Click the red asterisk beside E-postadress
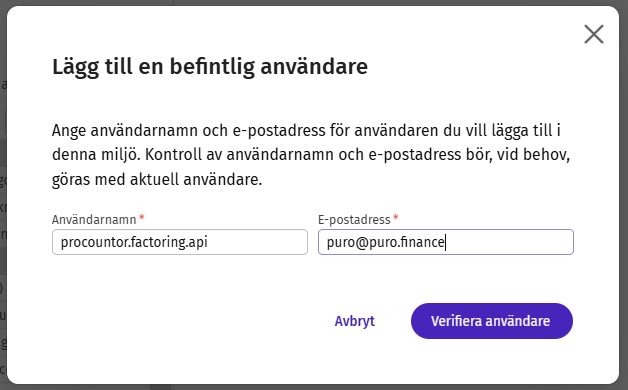Image resolution: width=628 pixels, height=390 pixels. [396, 217]
